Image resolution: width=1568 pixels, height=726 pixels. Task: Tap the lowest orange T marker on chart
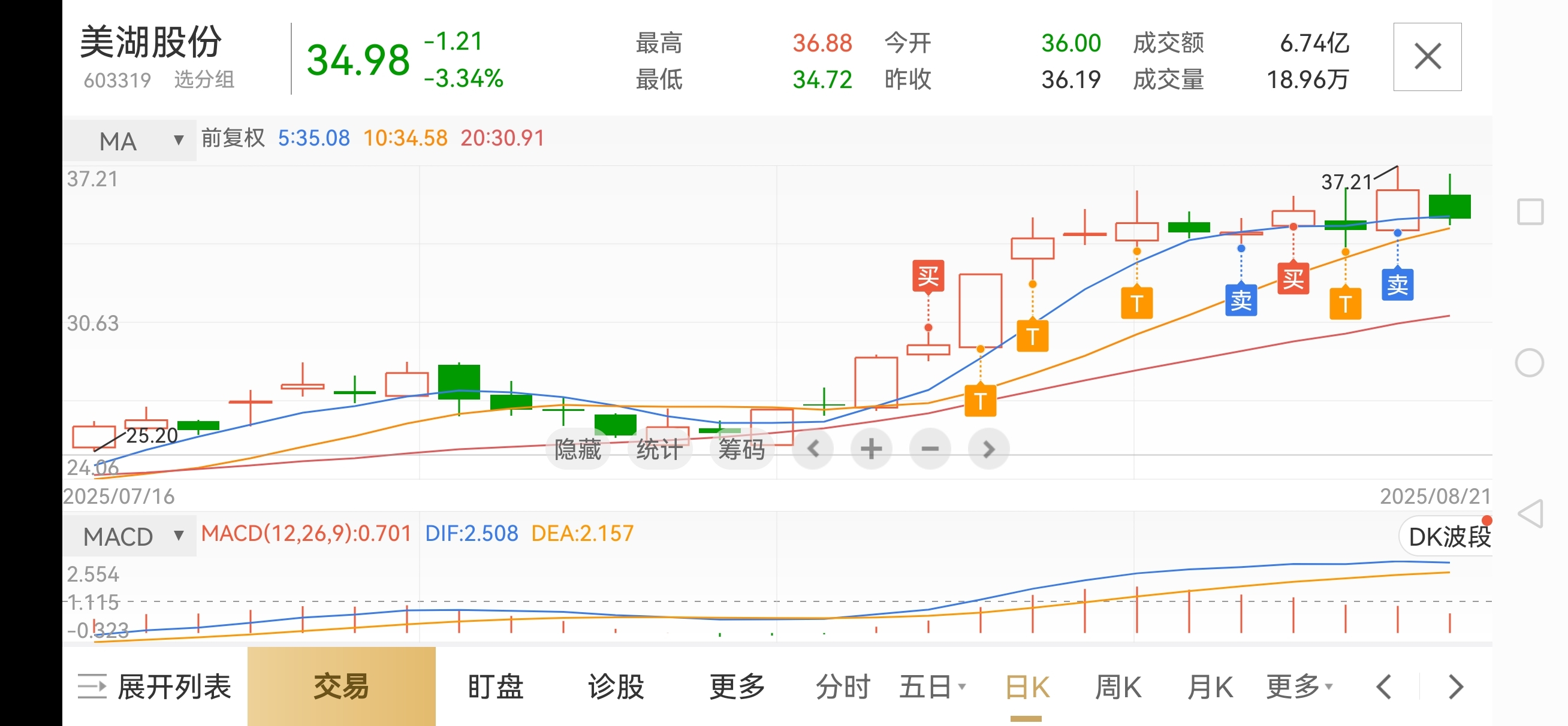pos(980,401)
